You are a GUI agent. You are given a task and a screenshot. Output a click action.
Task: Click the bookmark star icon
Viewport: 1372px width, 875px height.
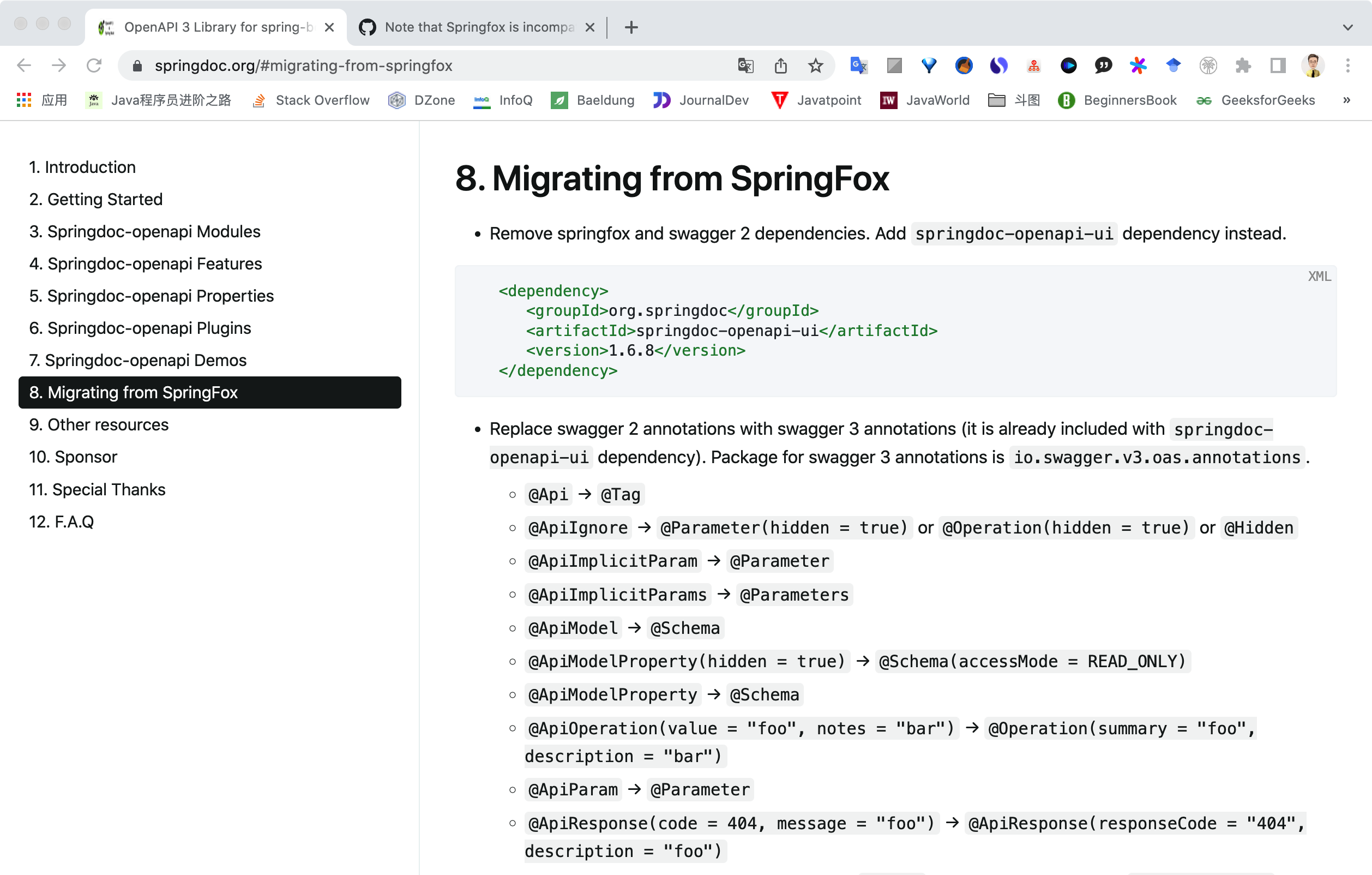point(815,65)
